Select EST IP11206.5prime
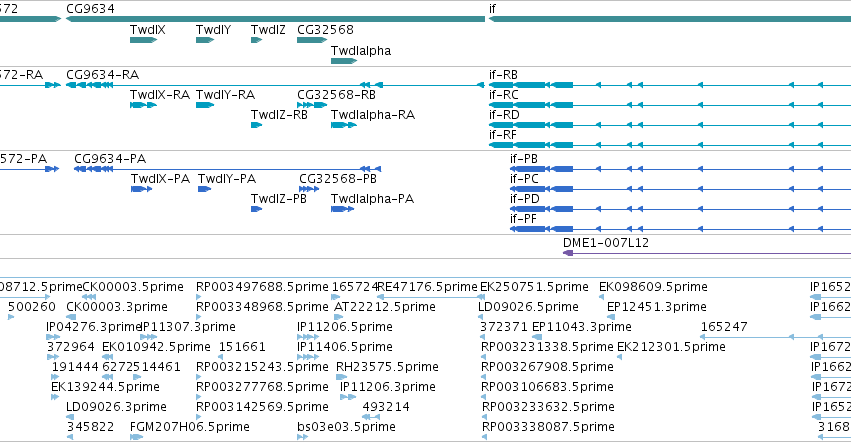The height and width of the screenshot is (442, 851). click(345, 327)
